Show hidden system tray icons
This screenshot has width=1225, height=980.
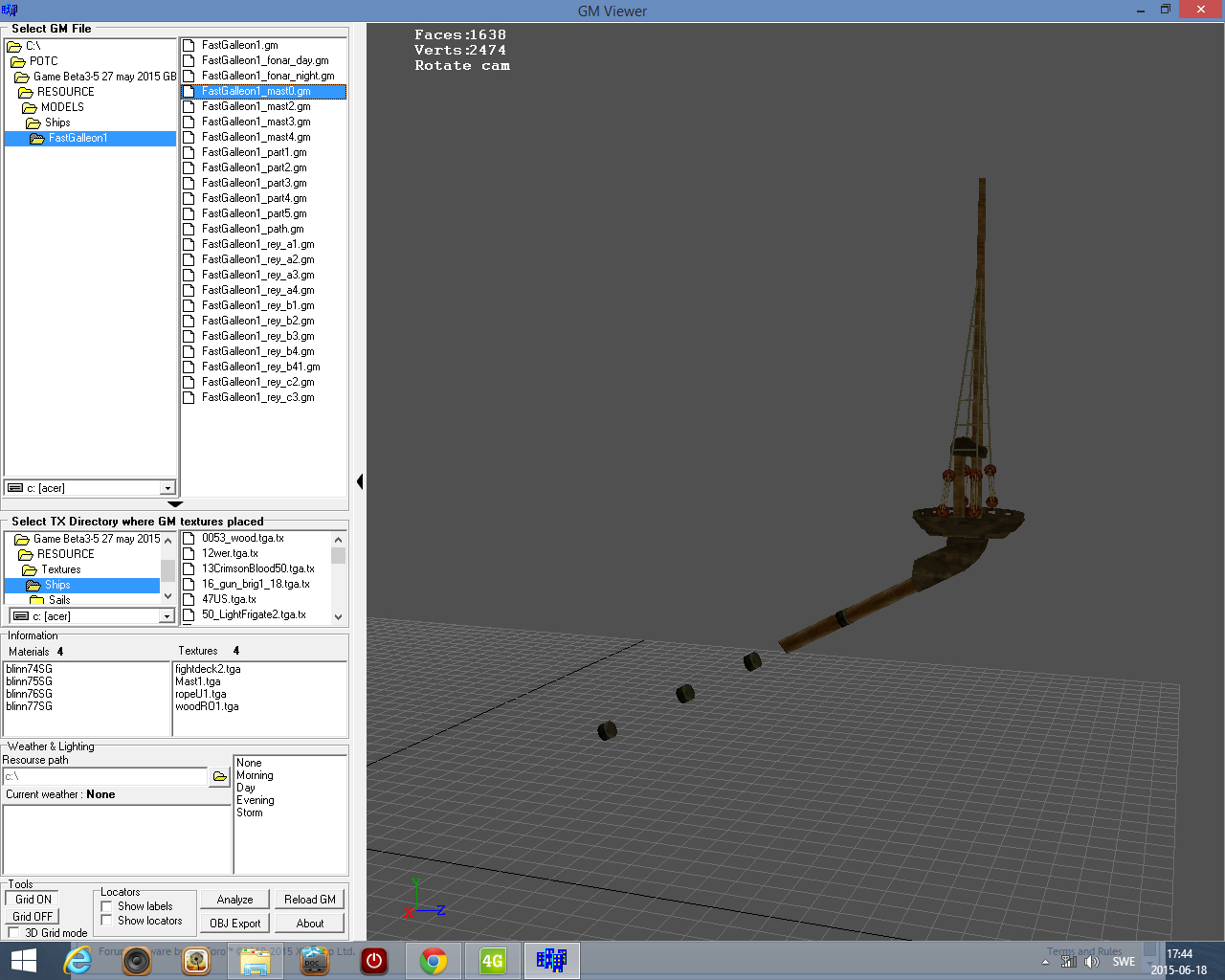click(x=1045, y=962)
